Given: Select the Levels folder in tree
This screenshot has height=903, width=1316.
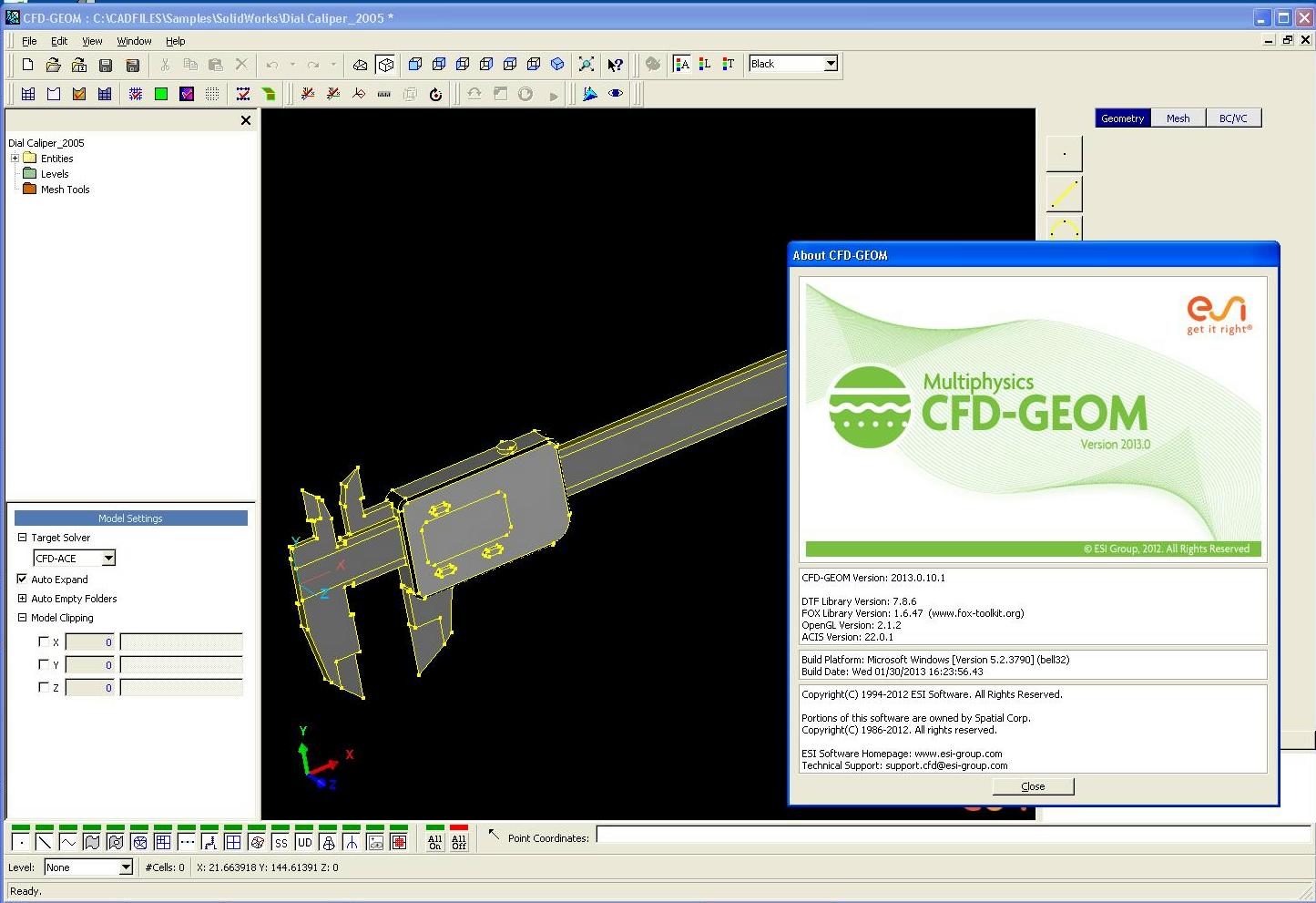Looking at the screenshot, I should click(x=55, y=173).
